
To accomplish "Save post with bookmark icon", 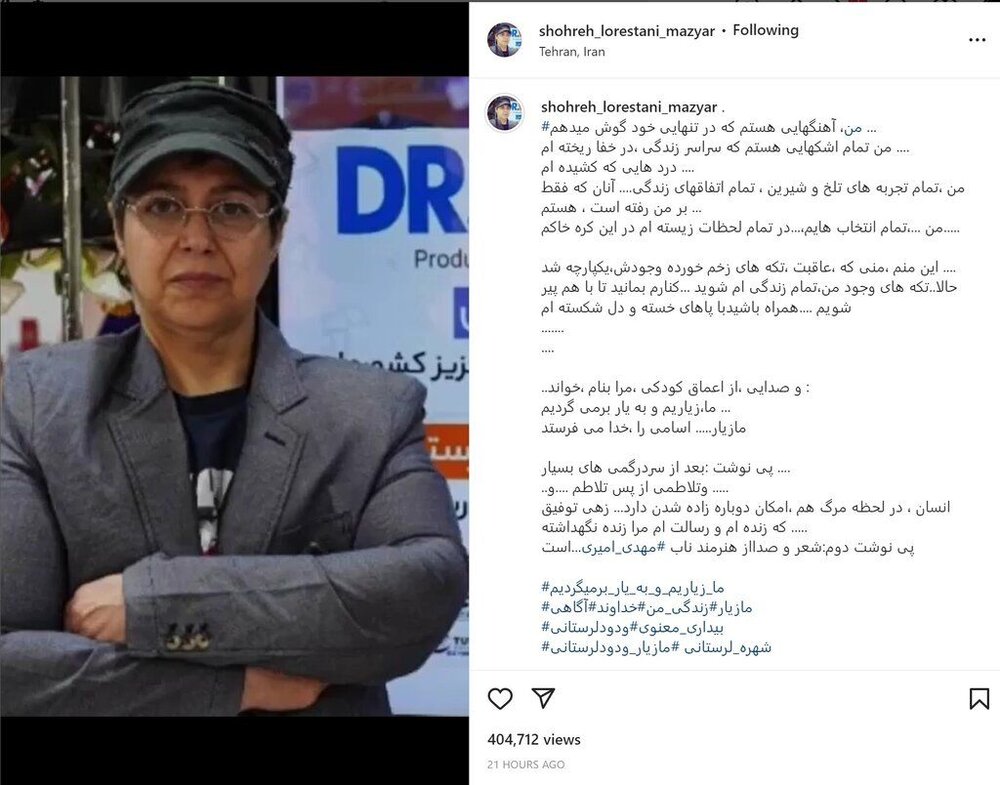I will 979,699.
